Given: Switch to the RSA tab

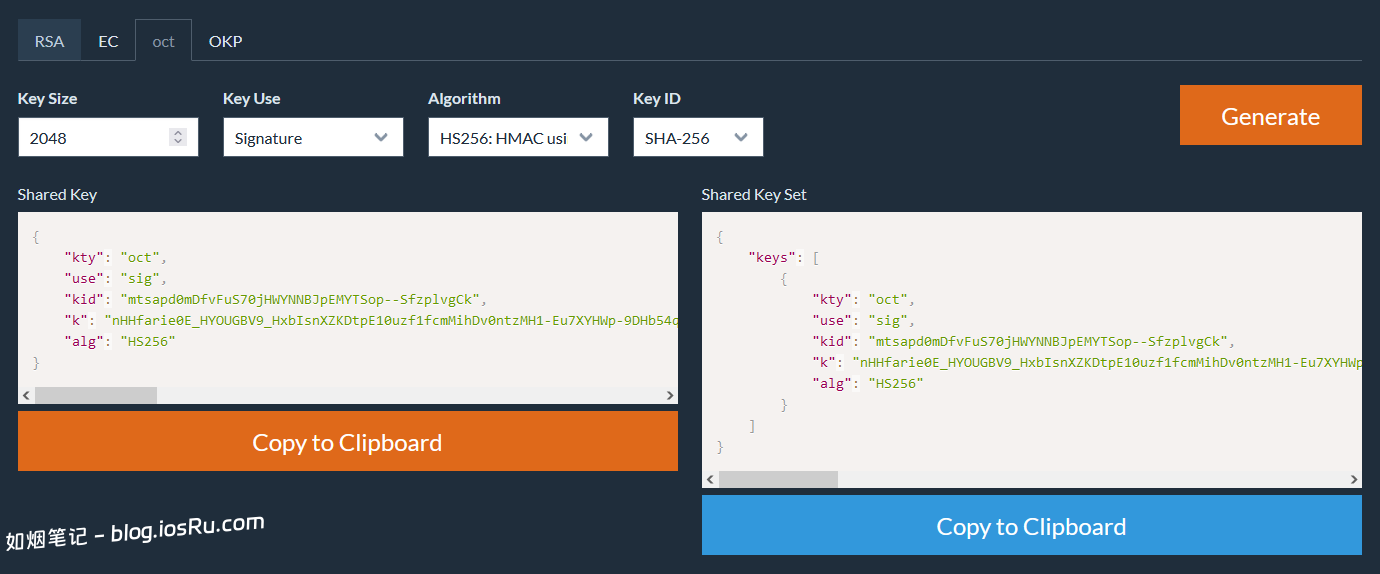Looking at the screenshot, I should point(49,41).
